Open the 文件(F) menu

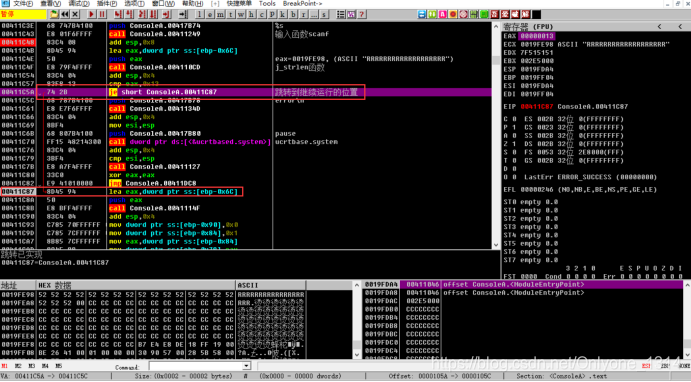click(23, 4)
